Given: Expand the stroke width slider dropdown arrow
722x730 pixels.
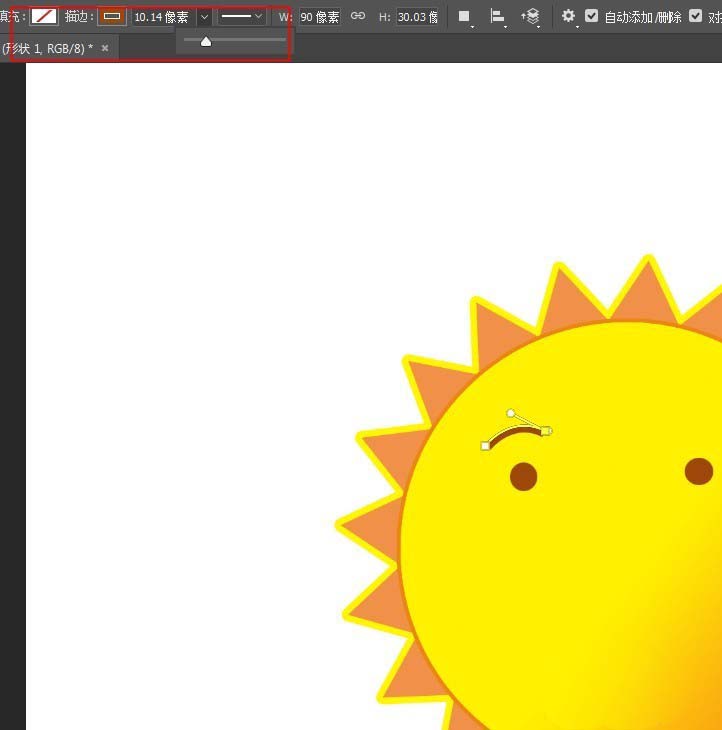Looking at the screenshot, I should pyautogui.click(x=204, y=17).
